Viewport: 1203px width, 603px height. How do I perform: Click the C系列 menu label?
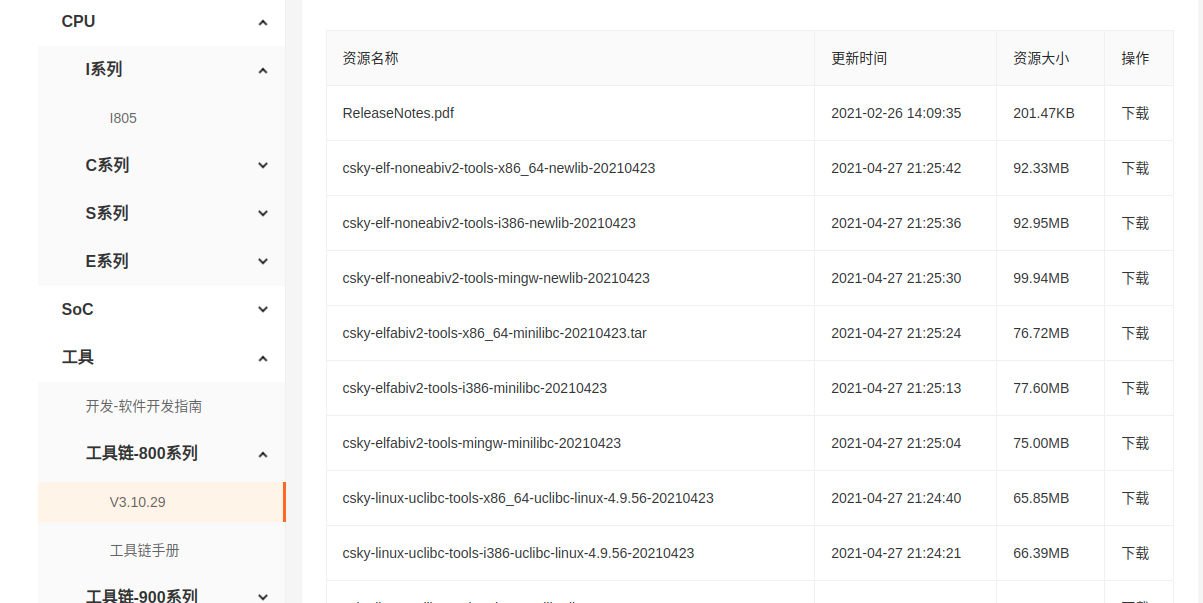coord(107,165)
